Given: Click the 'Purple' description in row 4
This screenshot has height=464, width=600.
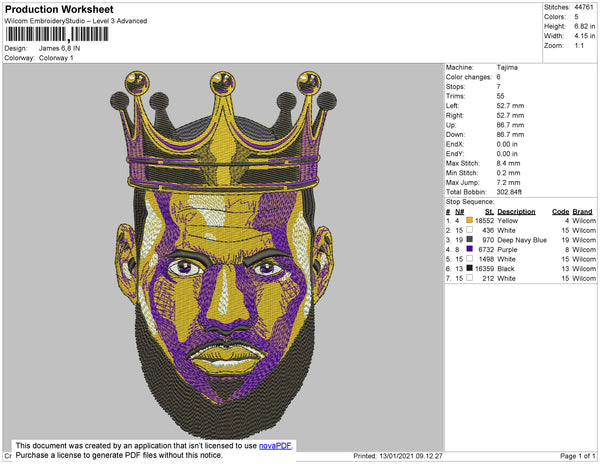Looking at the screenshot, I should pos(507,249).
